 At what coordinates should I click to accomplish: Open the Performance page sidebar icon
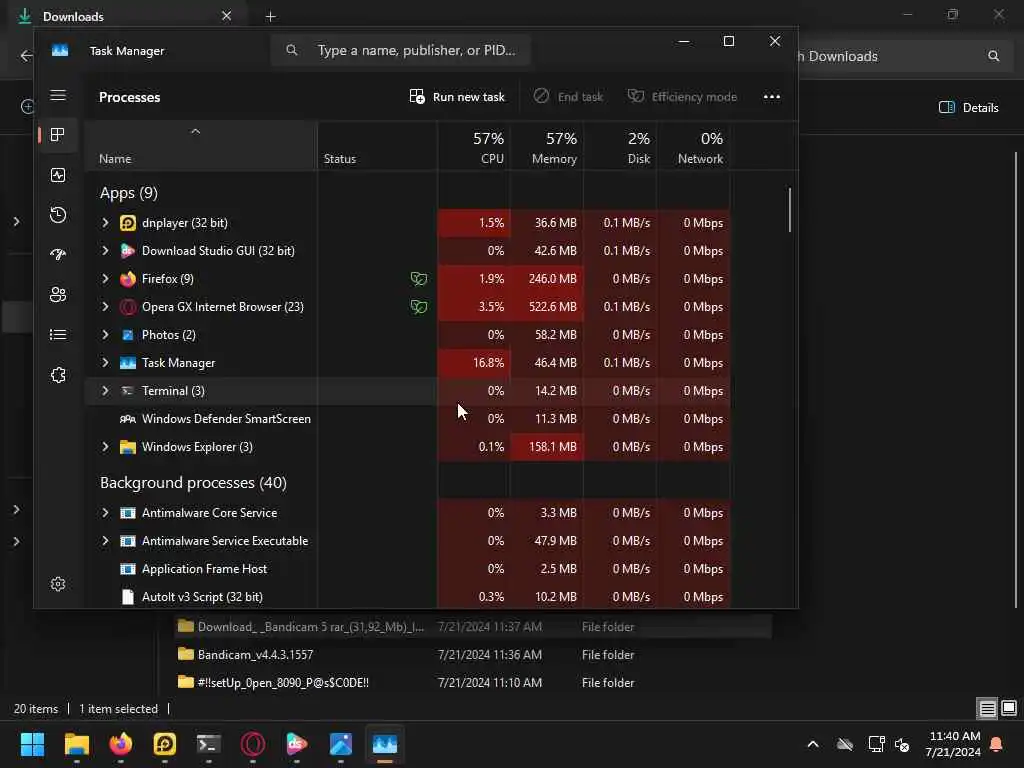click(58, 175)
